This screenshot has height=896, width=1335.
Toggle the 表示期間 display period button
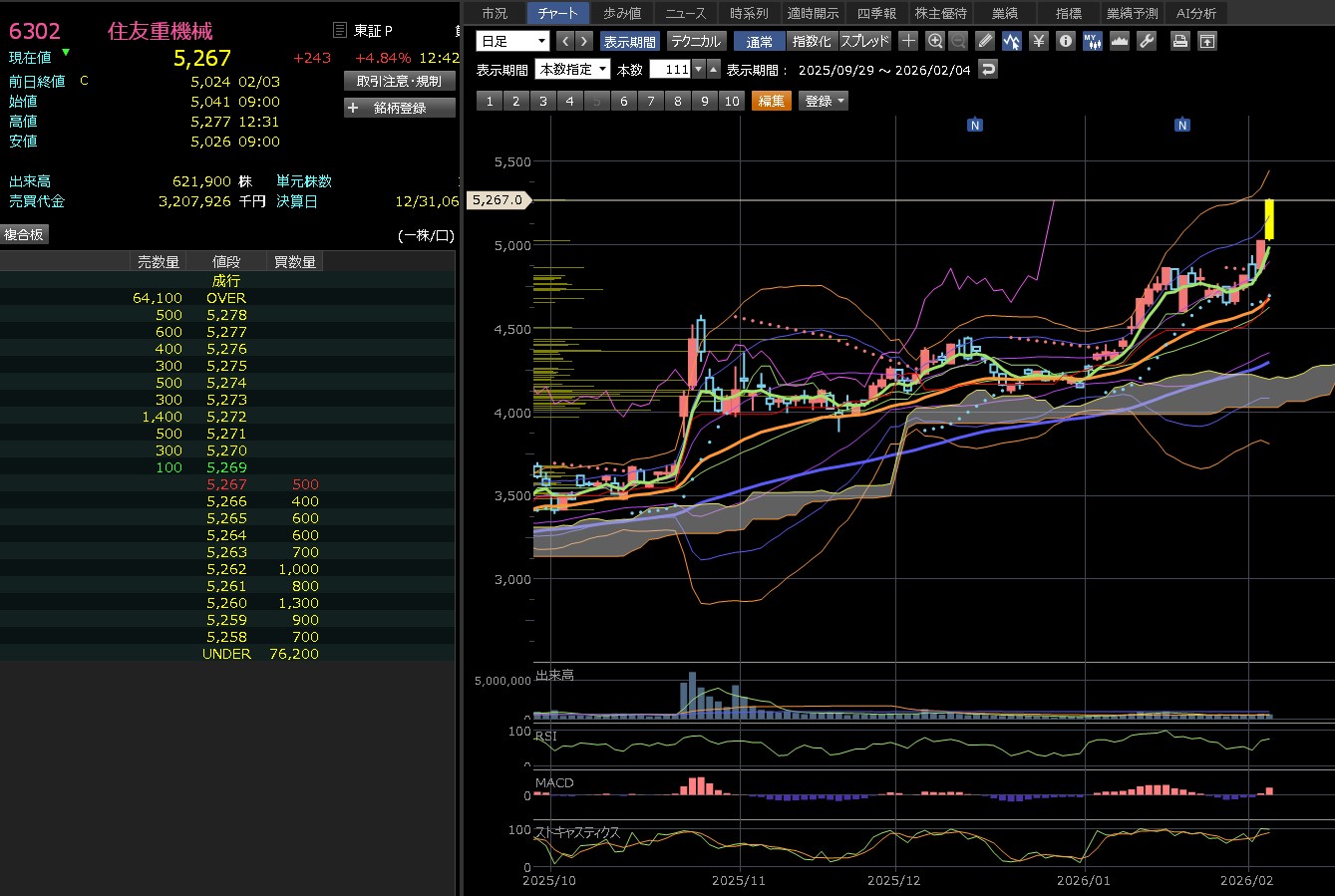[x=629, y=41]
